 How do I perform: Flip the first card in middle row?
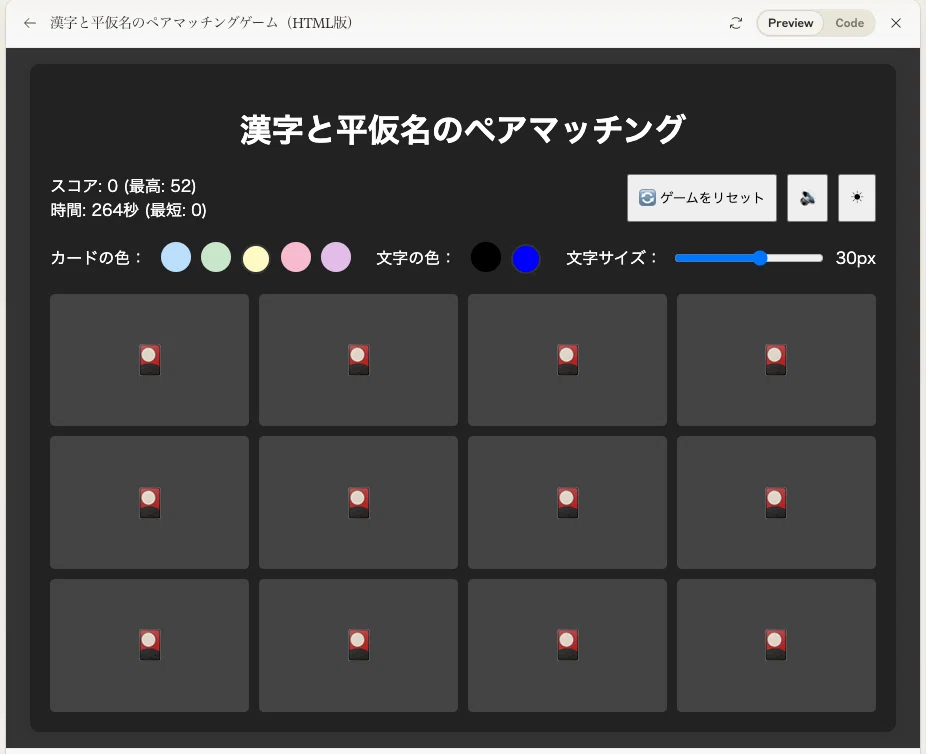point(149,502)
